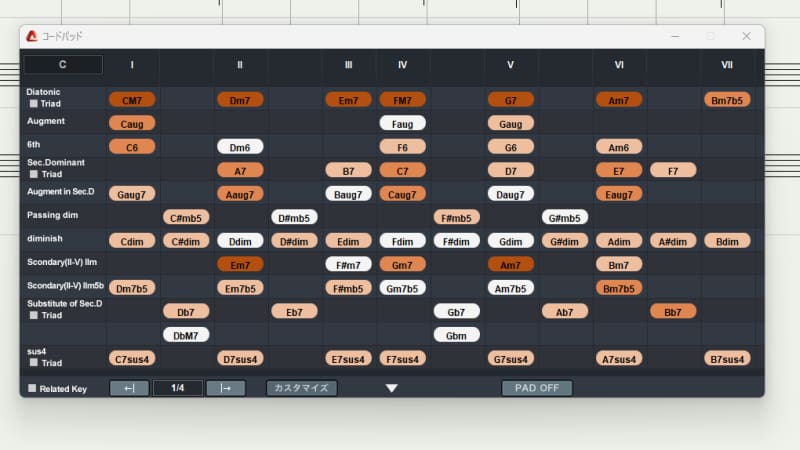Image resolution: width=800 pixels, height=450 pixels.
Task: Trigger the F7 pad
Action: point(672,170)
